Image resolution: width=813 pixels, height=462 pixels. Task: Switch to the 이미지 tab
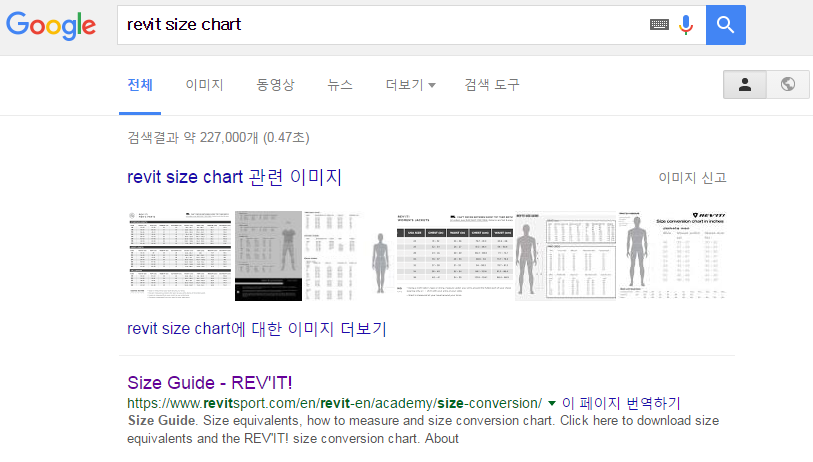pos(204,85)
